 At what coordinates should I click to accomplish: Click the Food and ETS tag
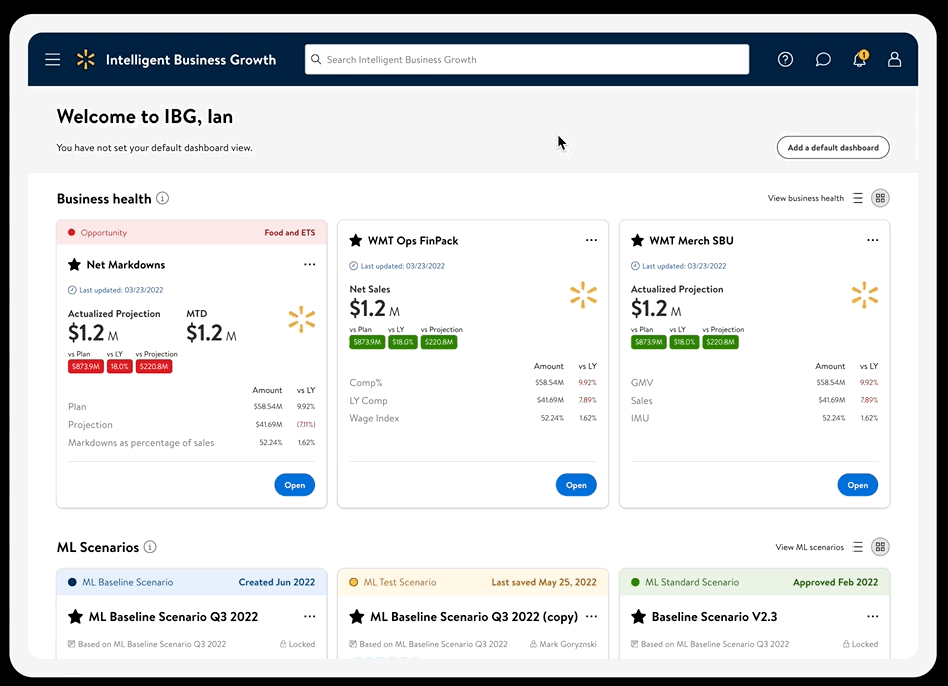290,233
